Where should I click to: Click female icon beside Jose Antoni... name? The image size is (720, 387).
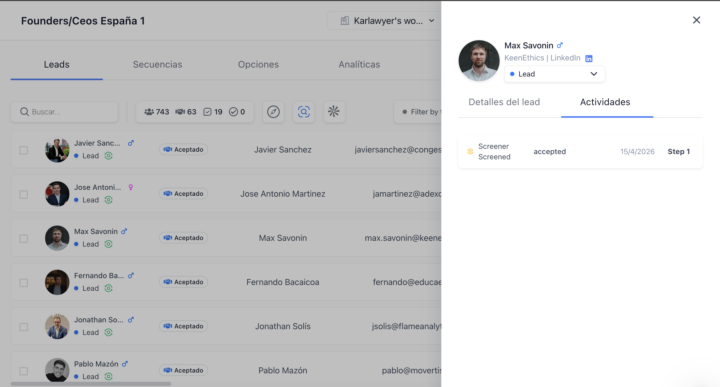[x=131, y=187]
